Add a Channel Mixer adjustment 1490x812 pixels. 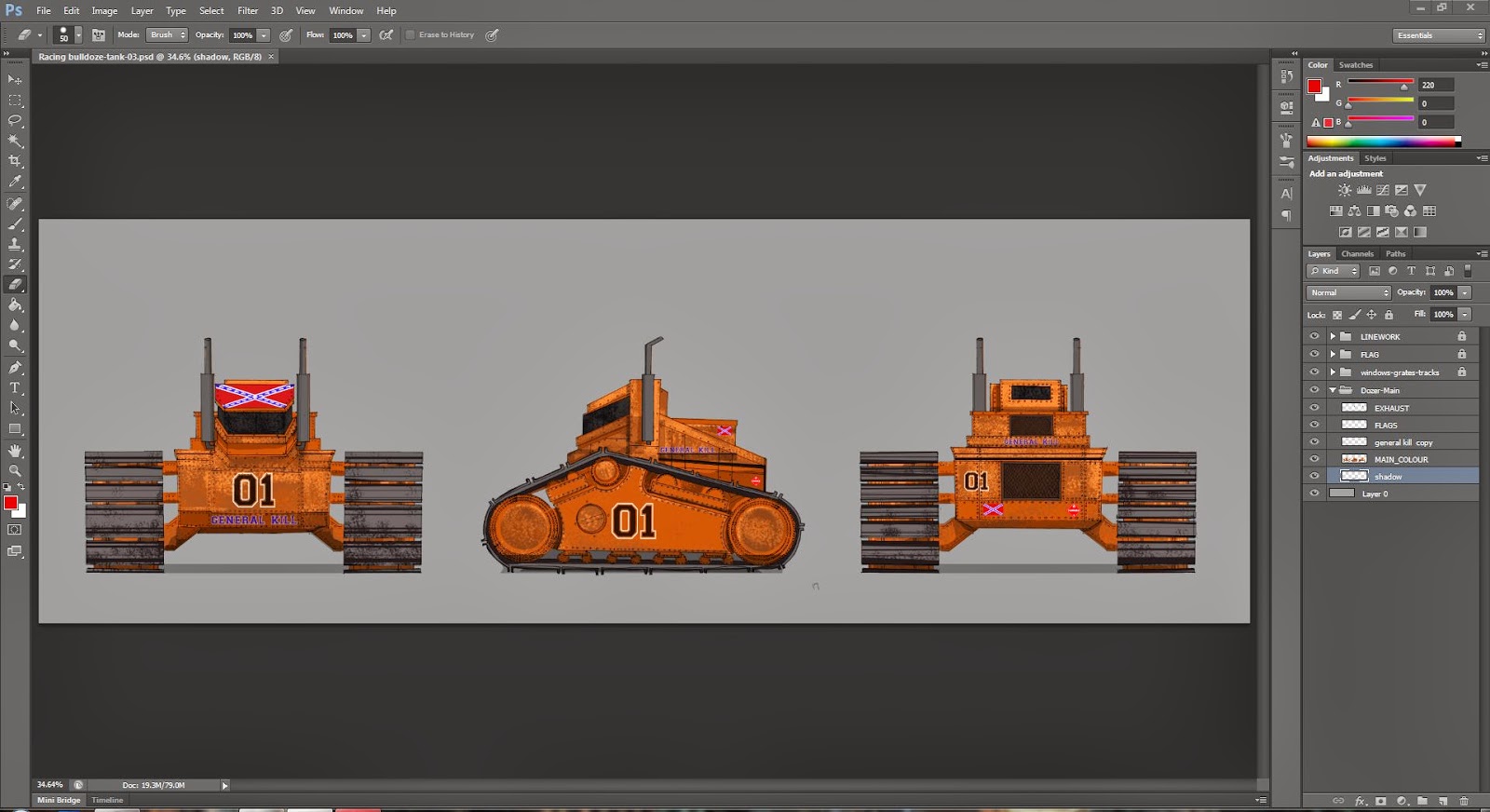point(1410,211)
